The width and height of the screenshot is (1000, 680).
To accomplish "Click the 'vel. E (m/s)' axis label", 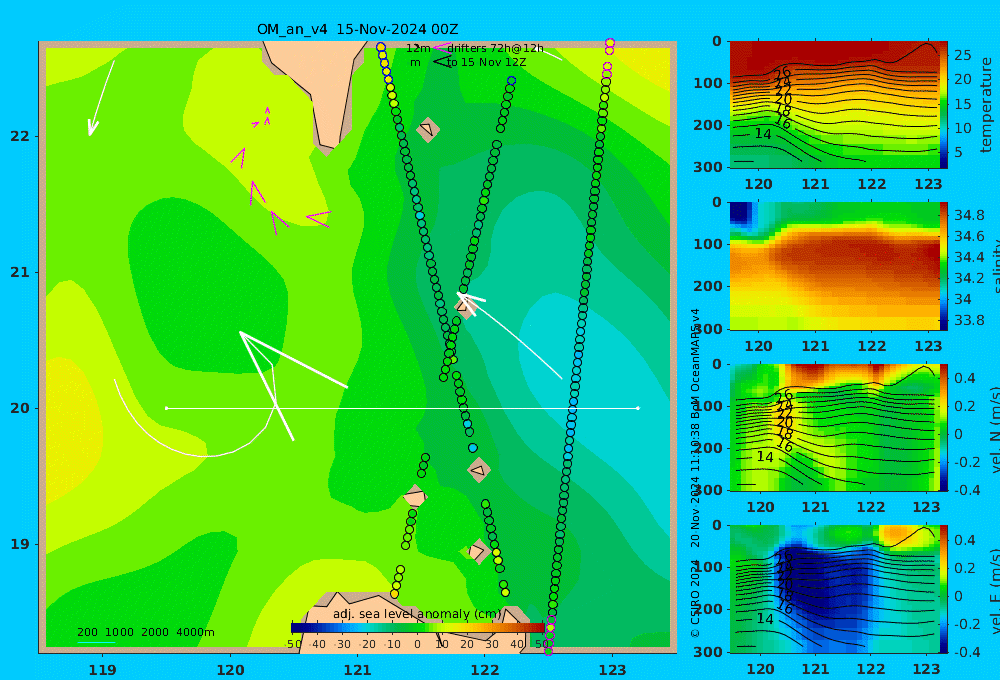I will [995, 591].
